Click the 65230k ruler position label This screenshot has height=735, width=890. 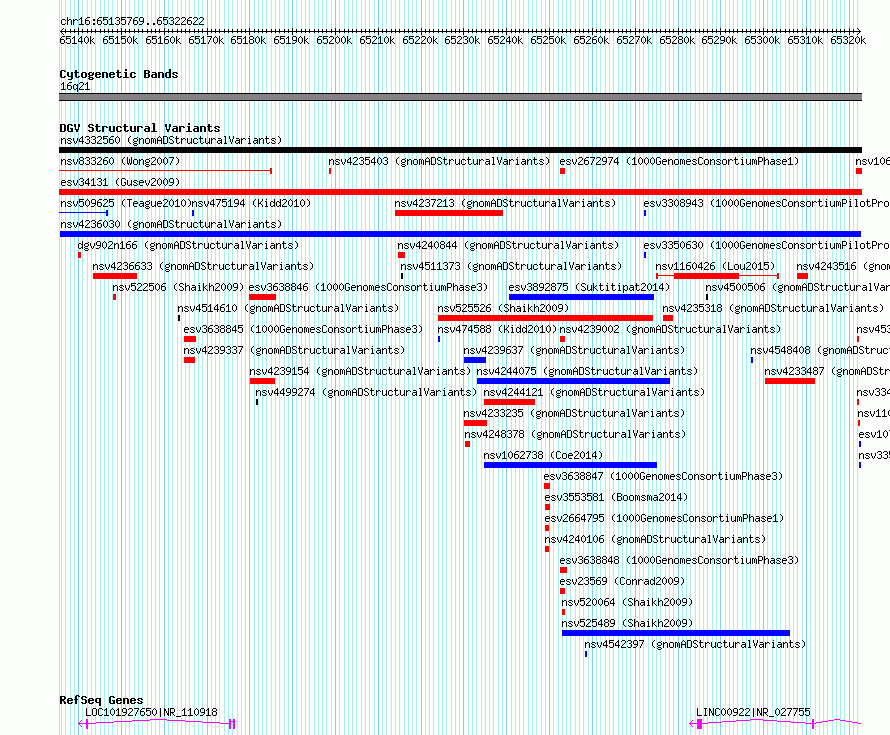coord(462,40)
